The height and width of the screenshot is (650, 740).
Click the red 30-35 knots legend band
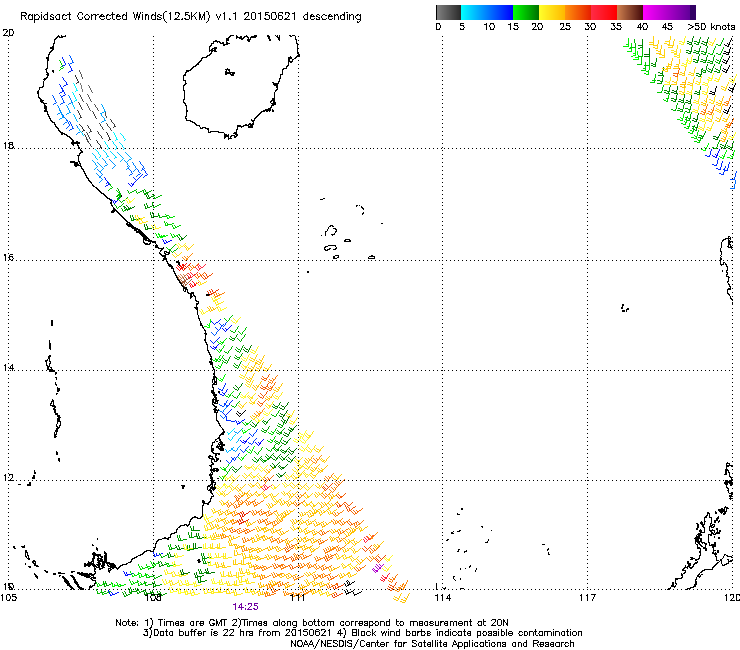(x=604, y=12)
